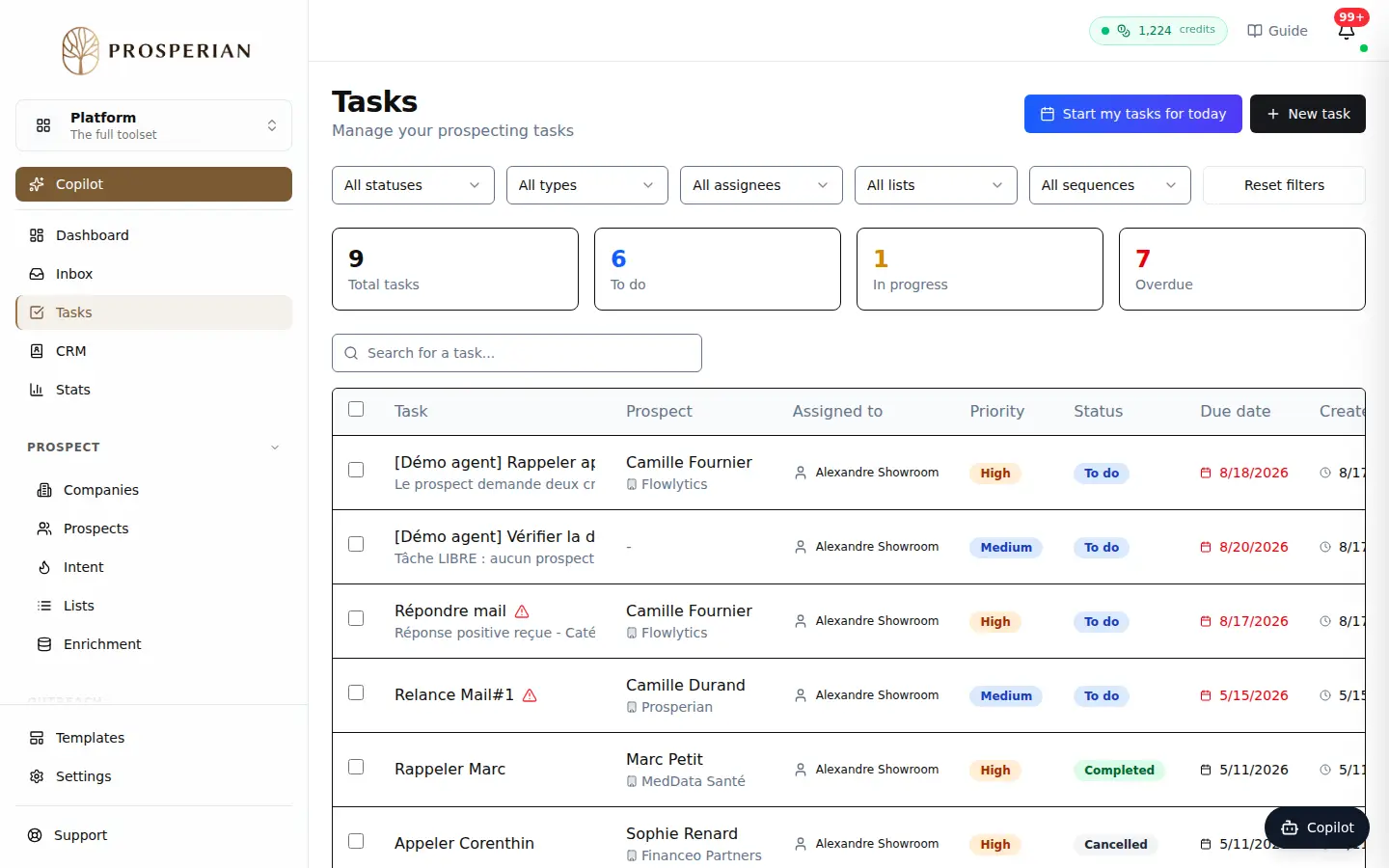
Task: Open Inbox from the sidebar
Action: coord(153,274)
